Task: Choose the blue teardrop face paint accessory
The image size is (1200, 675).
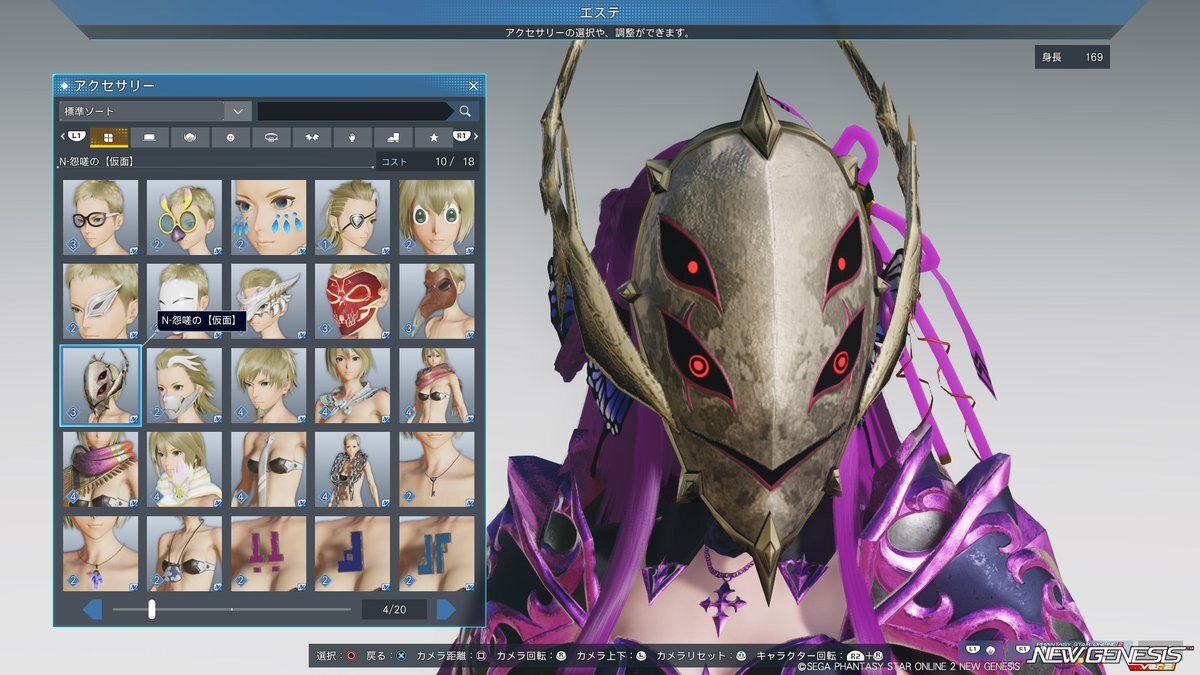Action: pos(268,217)
